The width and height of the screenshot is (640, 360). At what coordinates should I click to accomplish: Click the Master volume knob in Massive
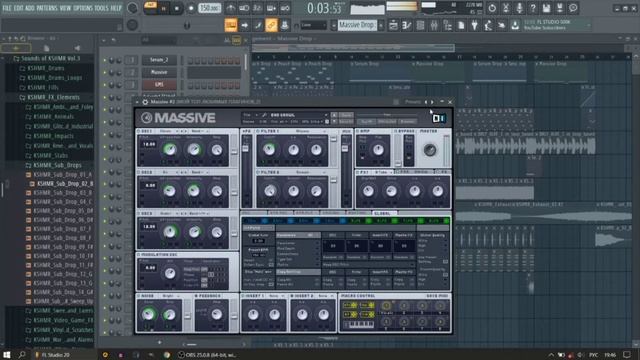429,150
